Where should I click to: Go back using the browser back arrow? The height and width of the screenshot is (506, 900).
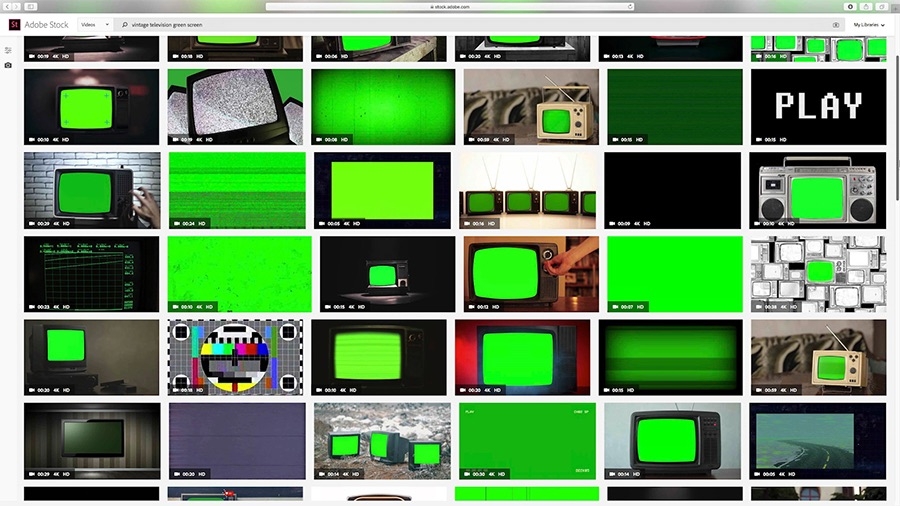(x=7, y=6)
